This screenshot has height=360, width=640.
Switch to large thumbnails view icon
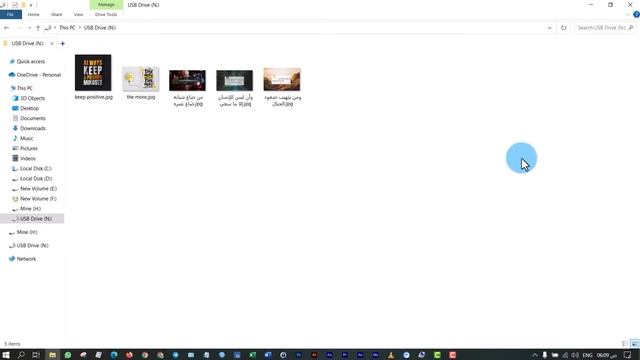(x=635, y=344)
